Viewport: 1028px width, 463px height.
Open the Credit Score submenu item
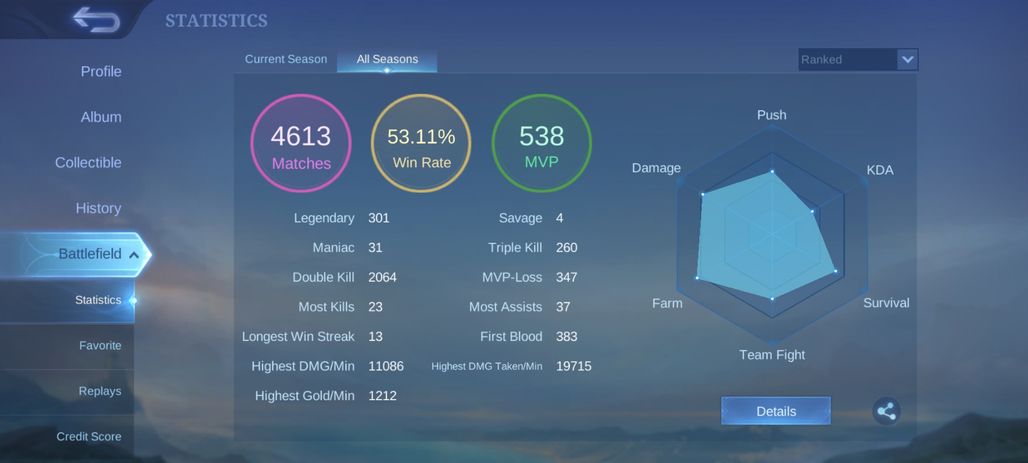click(89, 436)
